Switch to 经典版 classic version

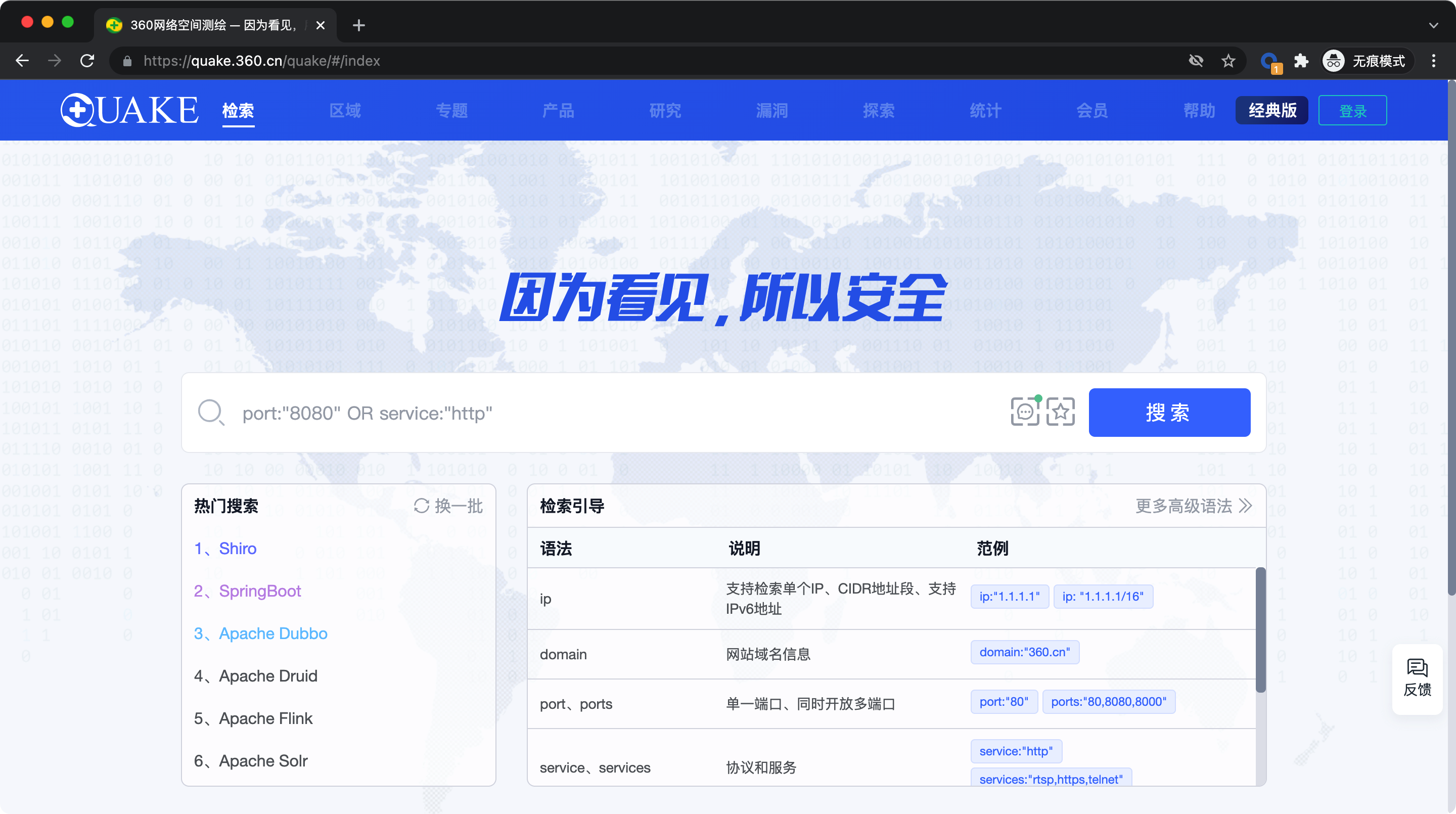point(1272,110)
